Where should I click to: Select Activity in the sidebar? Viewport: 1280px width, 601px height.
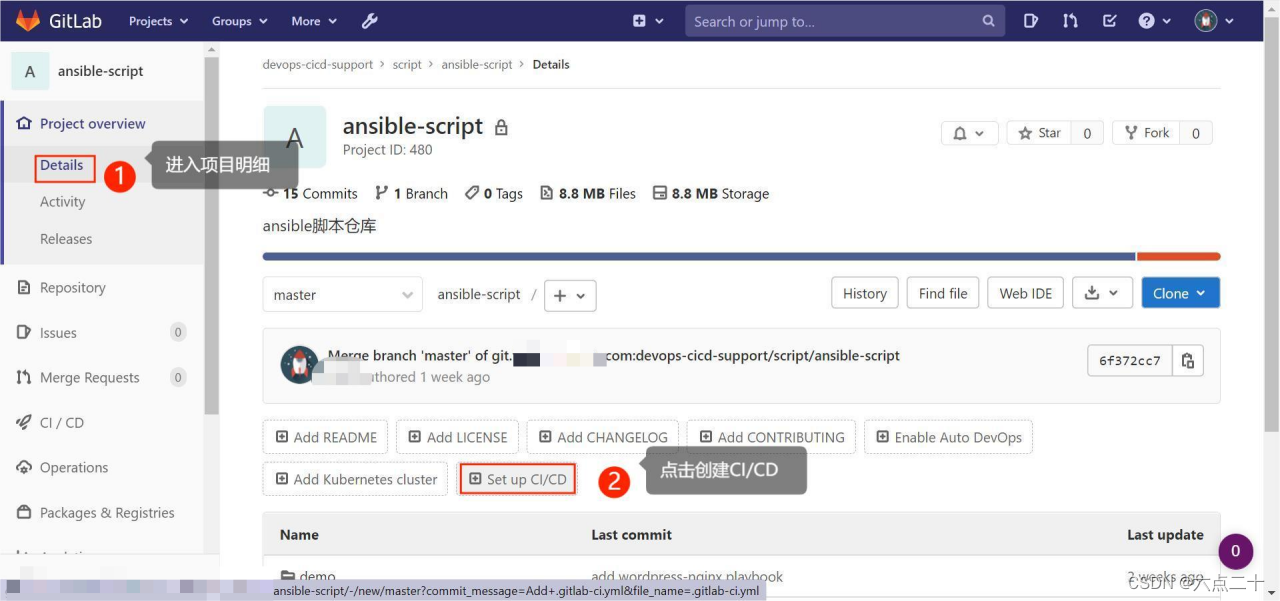[x=63, y=202]
